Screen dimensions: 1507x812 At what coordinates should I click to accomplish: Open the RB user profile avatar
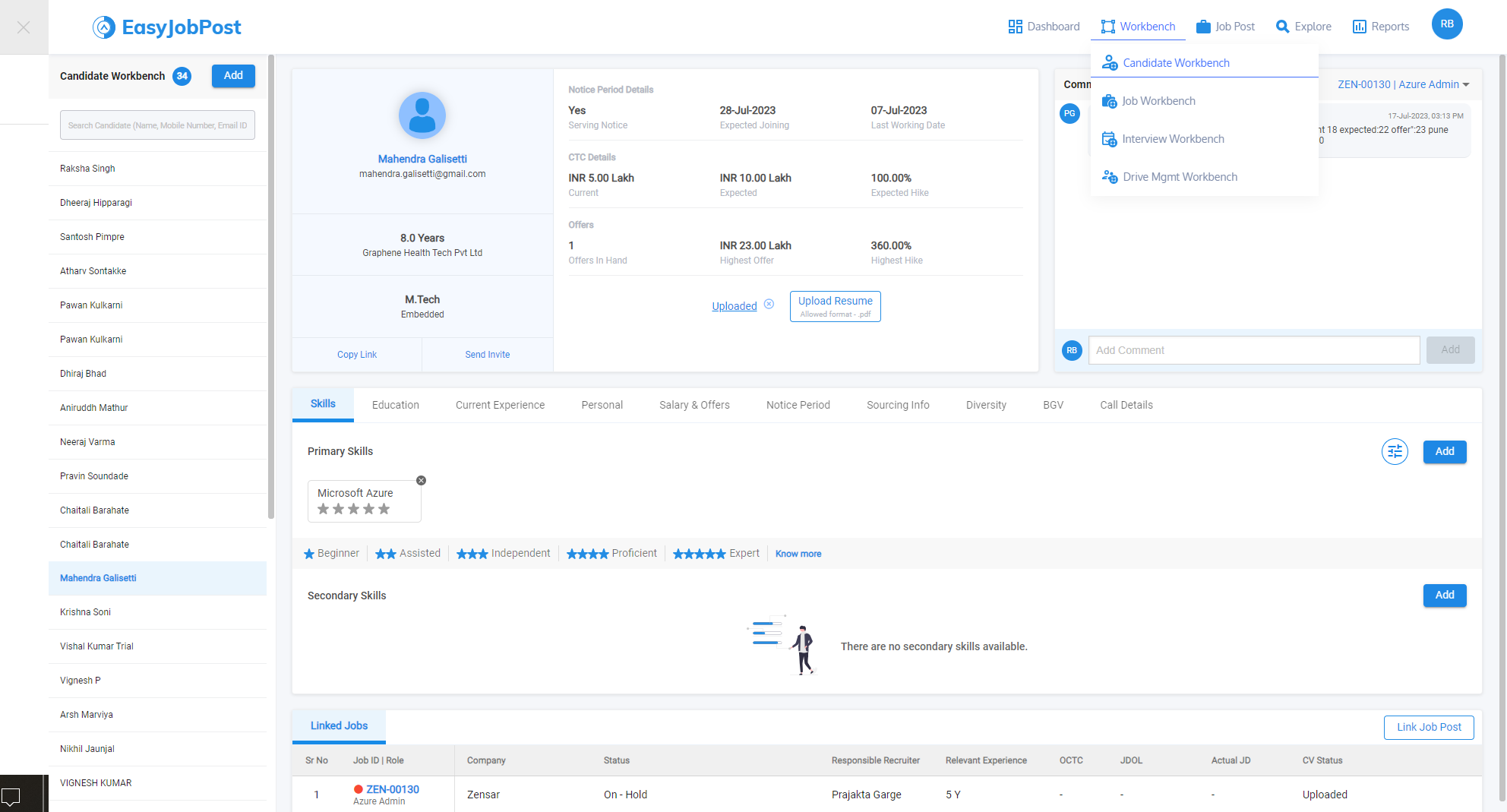(1446, 24)
